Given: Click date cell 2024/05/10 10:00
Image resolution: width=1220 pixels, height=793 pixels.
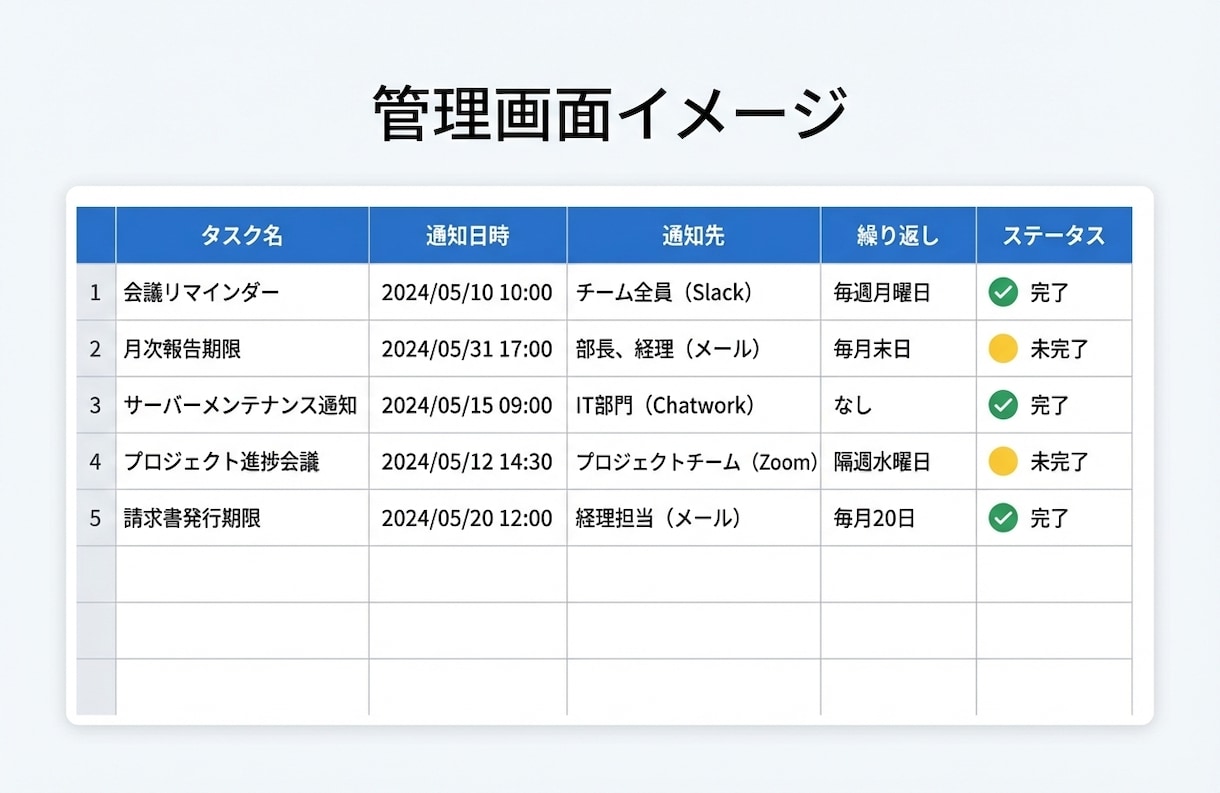Looking at the screenshot, I should pyautogui.click(x=468, y=292).
